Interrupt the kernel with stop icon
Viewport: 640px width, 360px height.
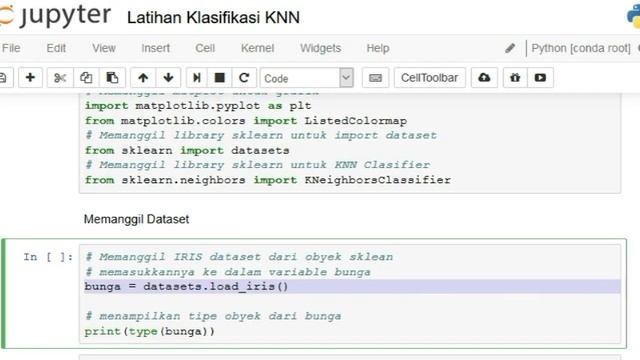pos(220,78)
